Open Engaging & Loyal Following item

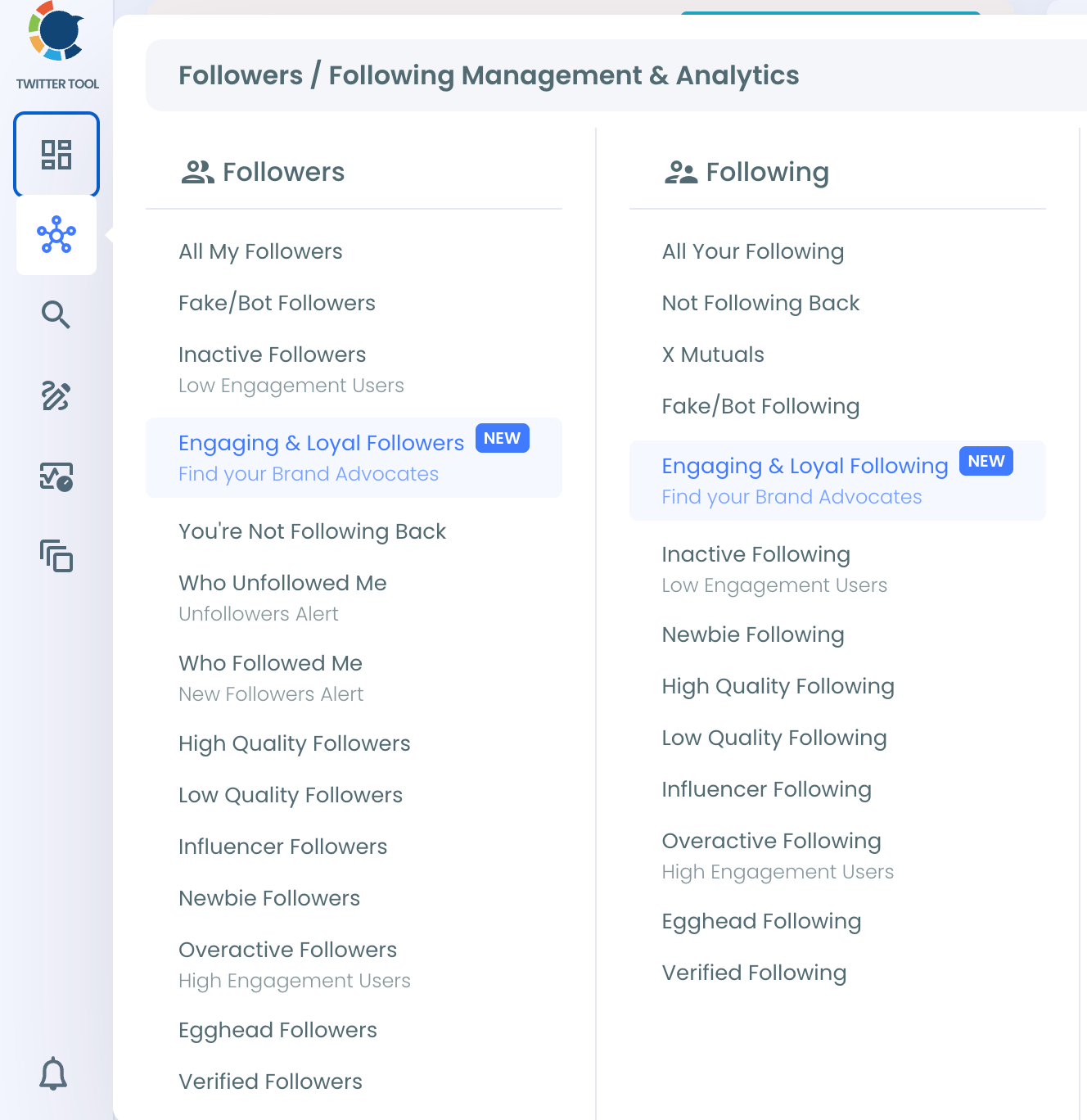click(837, 481)
